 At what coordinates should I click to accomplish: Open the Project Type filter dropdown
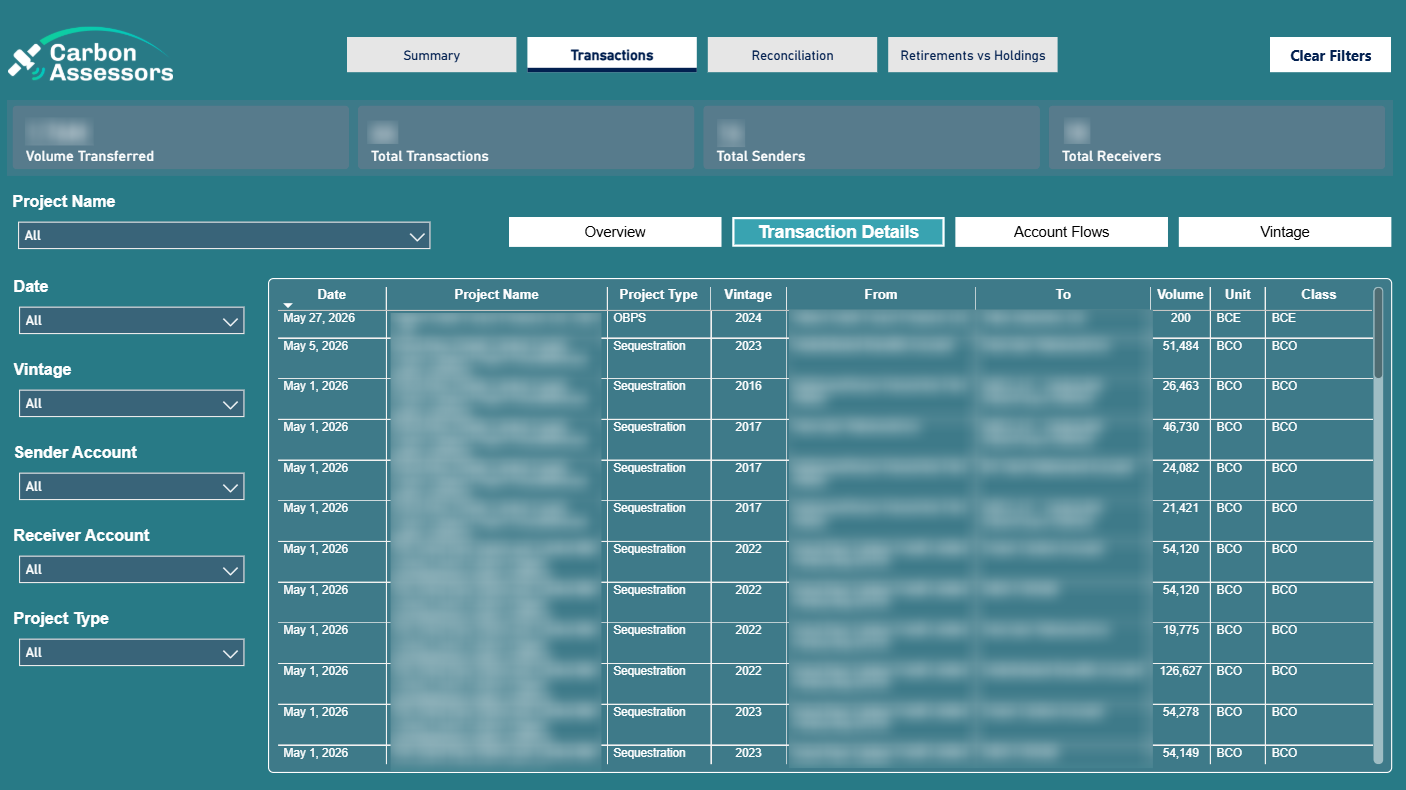[x=132, y=653]
